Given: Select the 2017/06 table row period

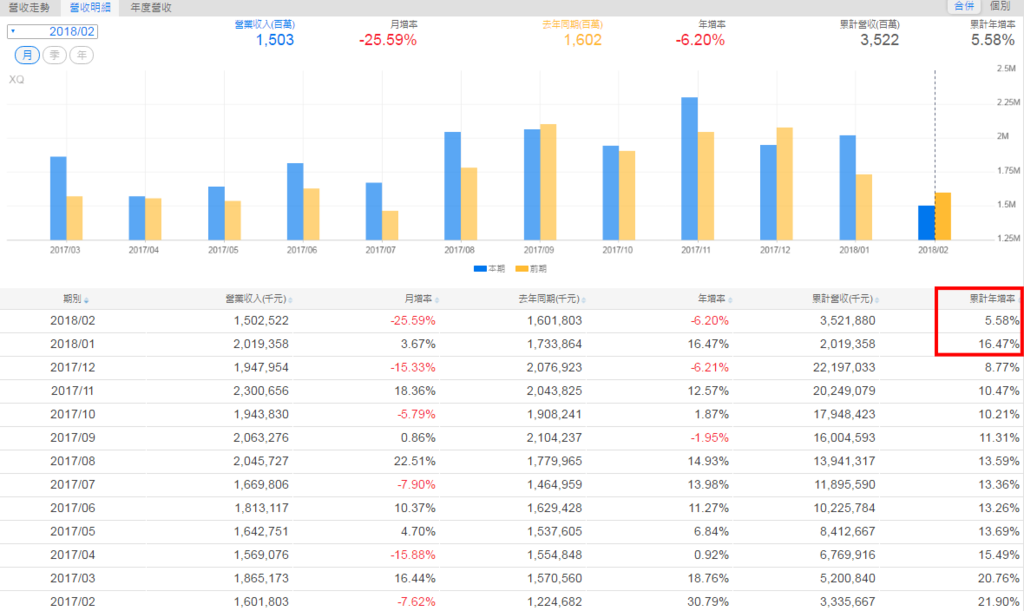Looking at the screenshot, I should tap(72, 509).
